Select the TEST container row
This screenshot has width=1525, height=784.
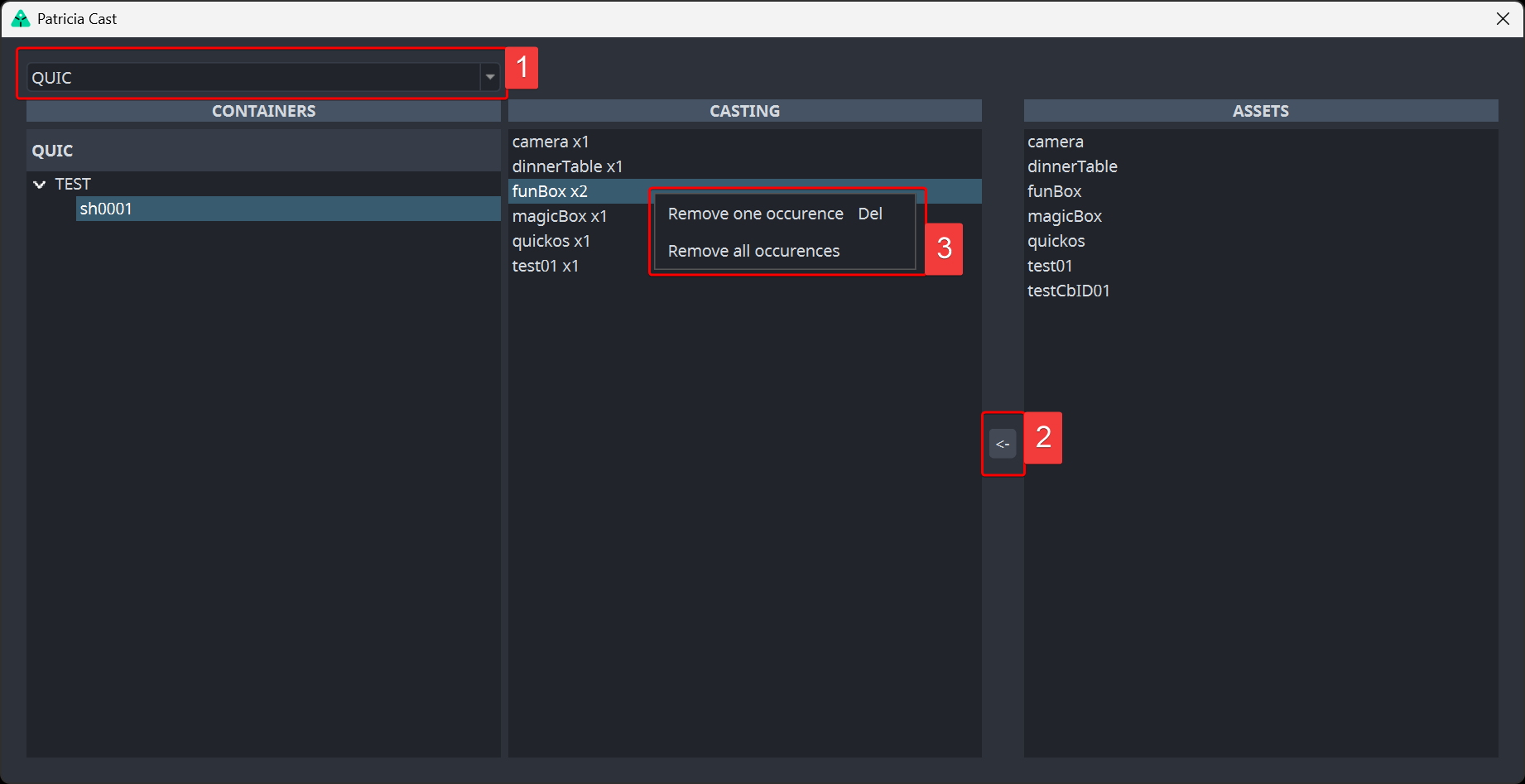tap(73, 184)
